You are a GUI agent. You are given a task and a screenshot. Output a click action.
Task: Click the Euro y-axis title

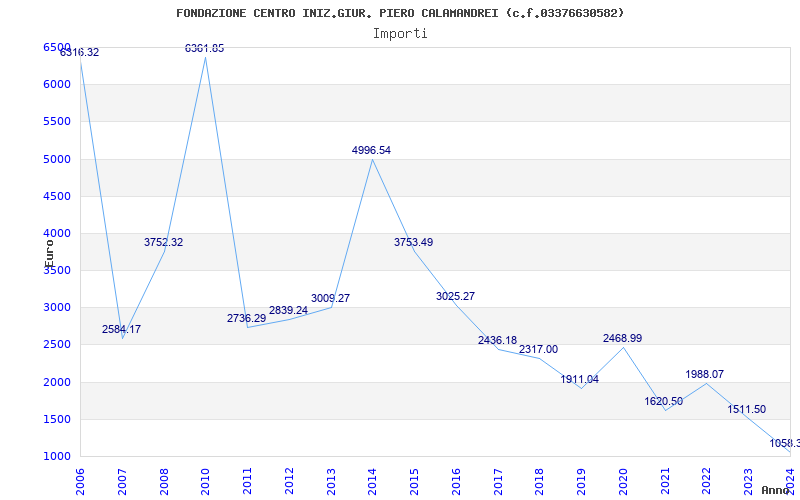tap(49, 254)
